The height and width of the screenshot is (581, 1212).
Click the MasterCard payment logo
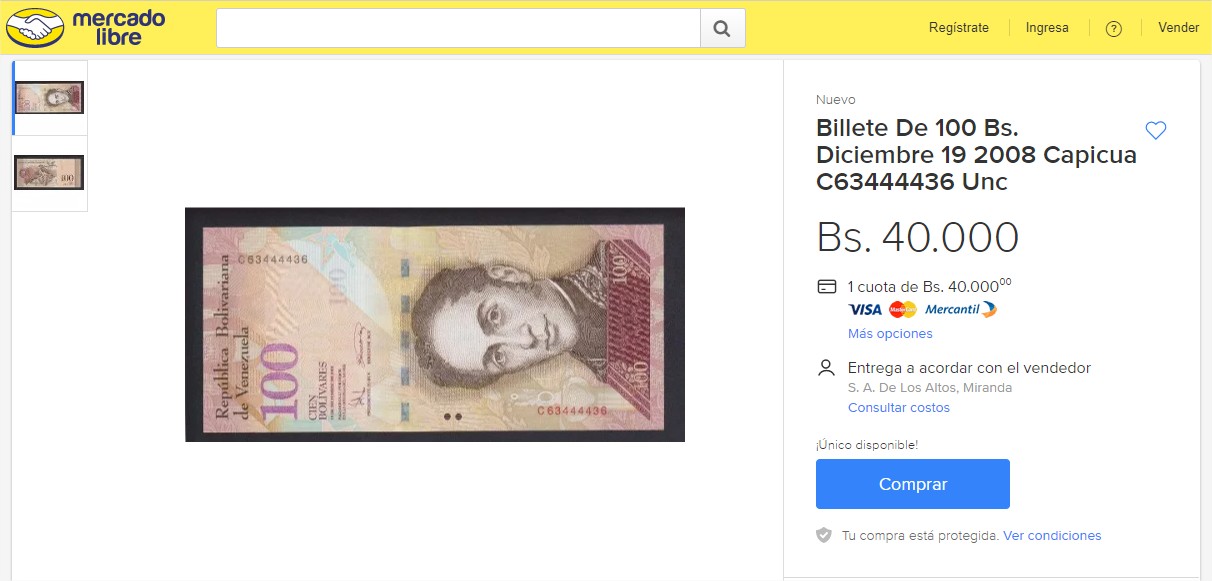point(903,309)
